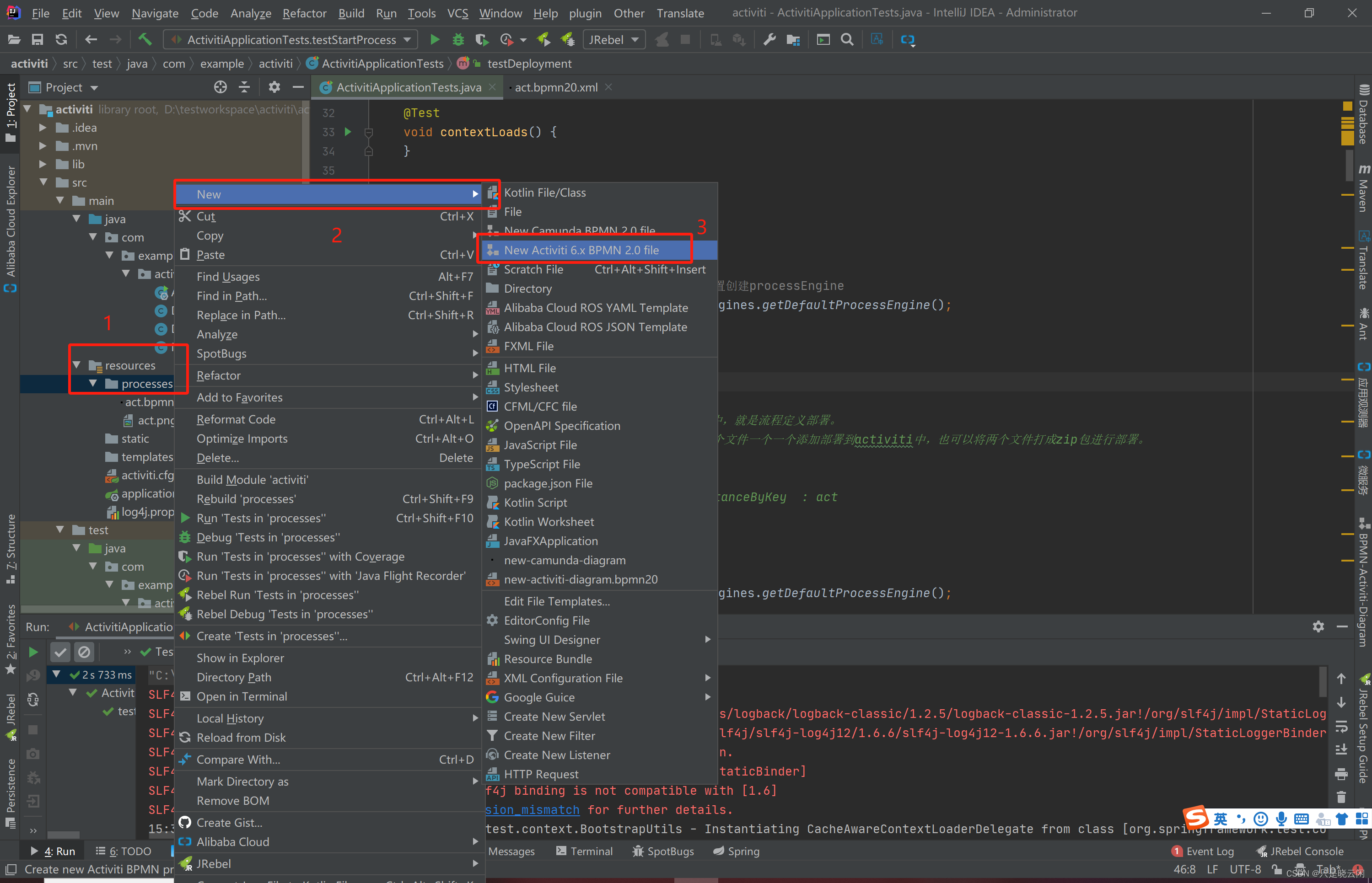Click the up arrow in console gutter

[1341, 679]
